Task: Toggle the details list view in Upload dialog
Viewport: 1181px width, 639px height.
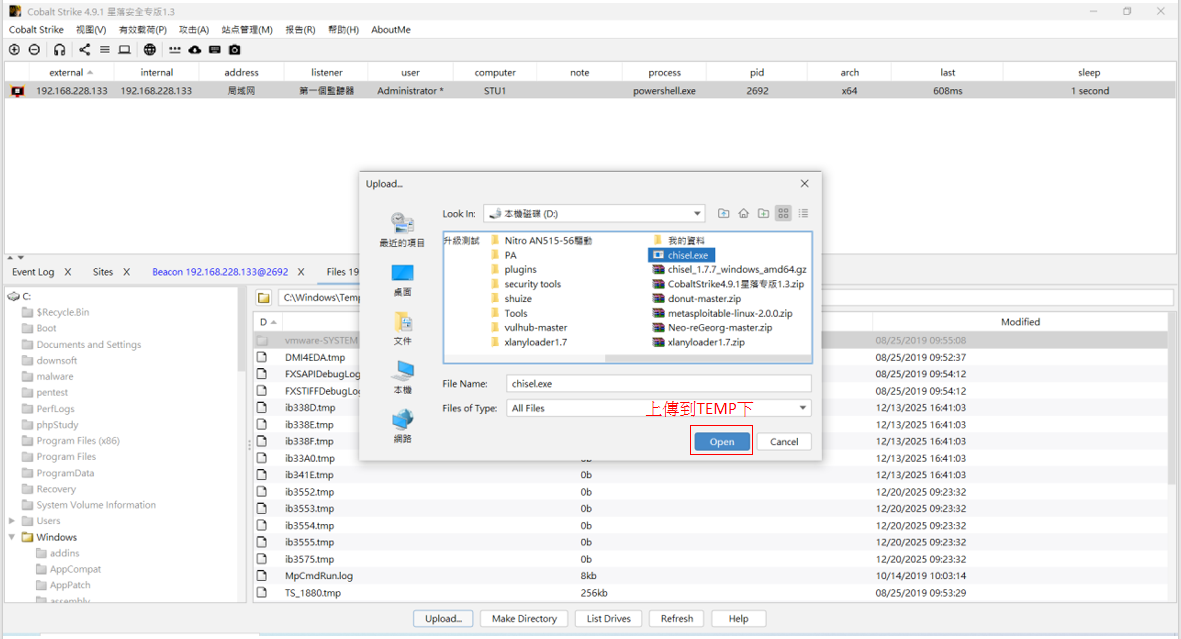Action: [x=804, y=213]
